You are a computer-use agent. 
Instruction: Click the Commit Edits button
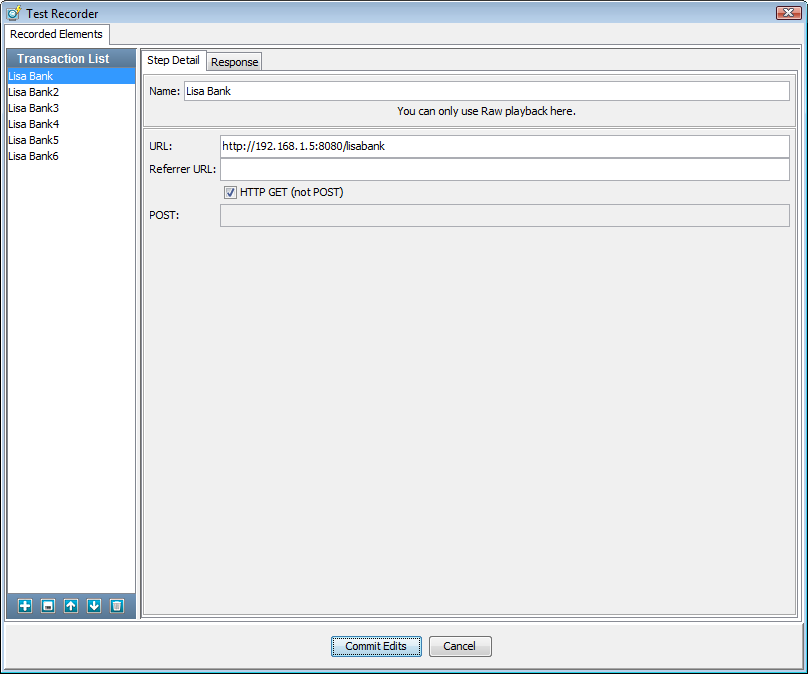tap(376, 646)
